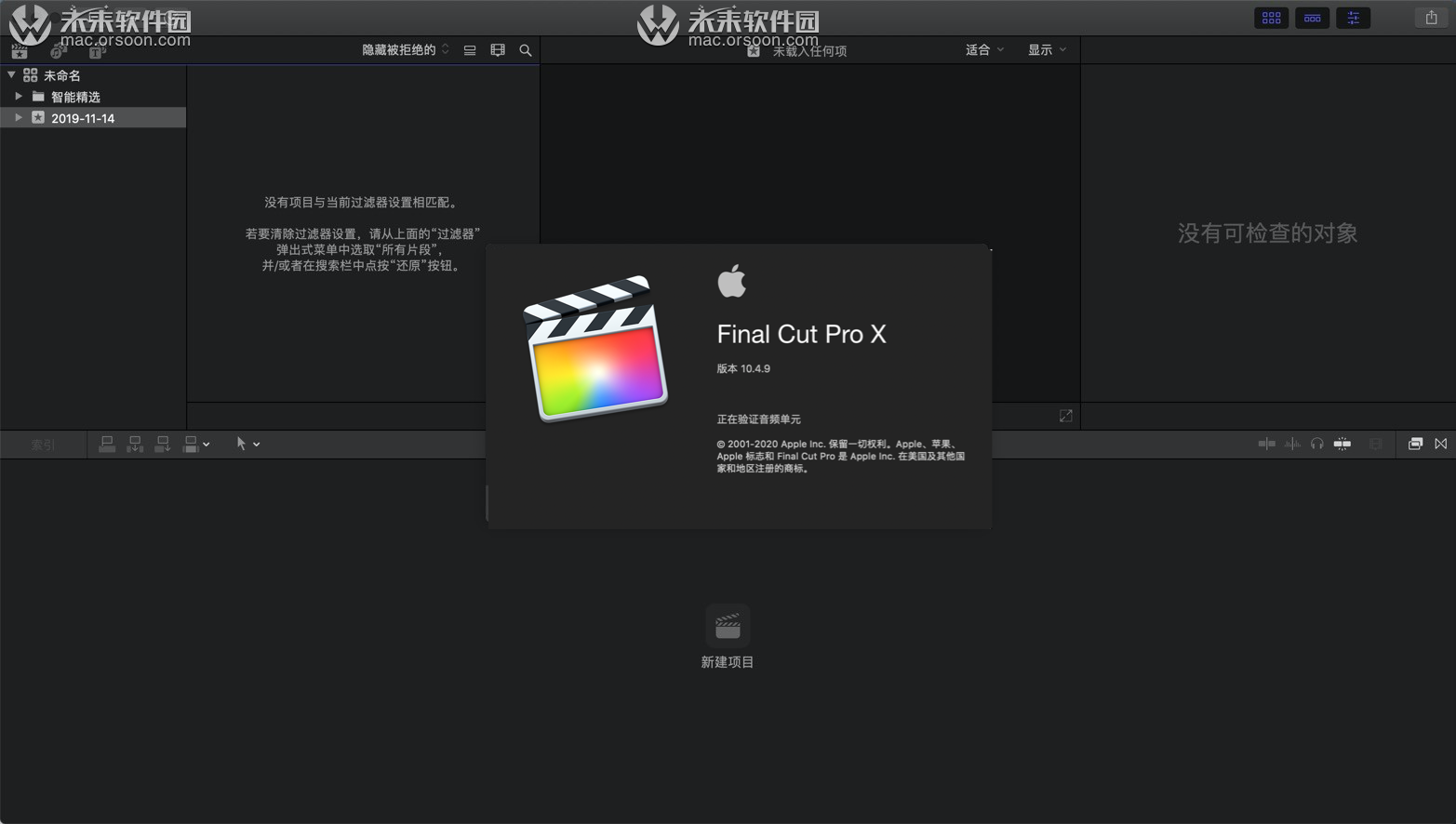This screenshot has width=1456, height=824.
Task: Toggle solo headphones icon
Action: point(1317,444)
